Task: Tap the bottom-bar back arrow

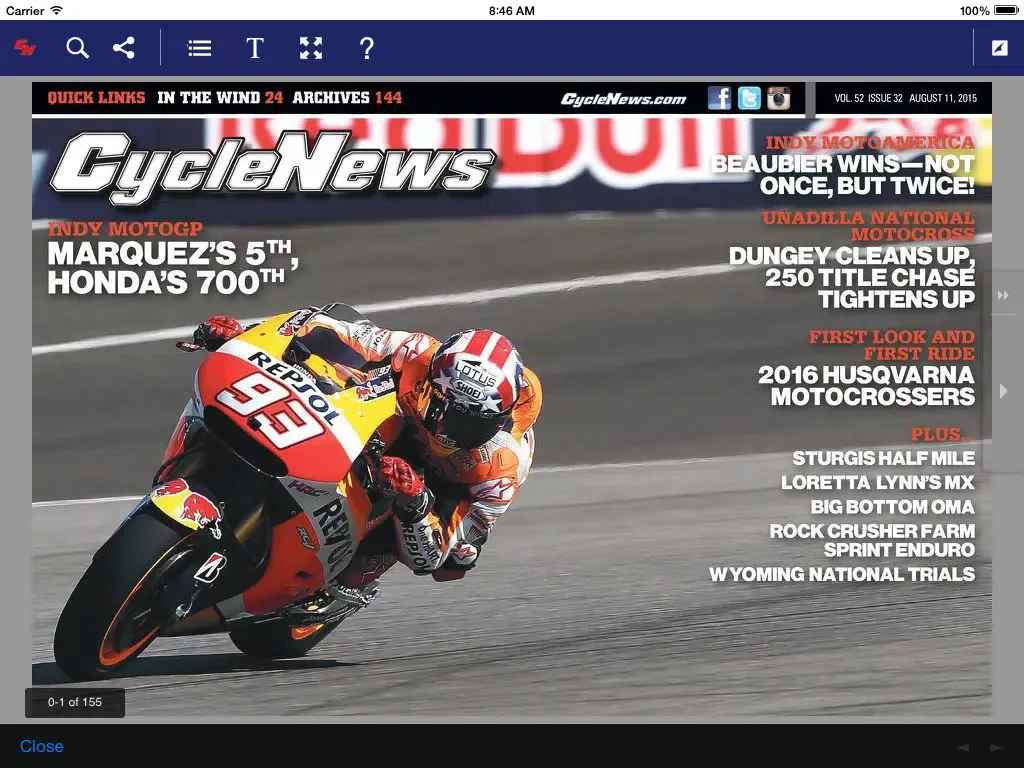Action: [963, 747]
